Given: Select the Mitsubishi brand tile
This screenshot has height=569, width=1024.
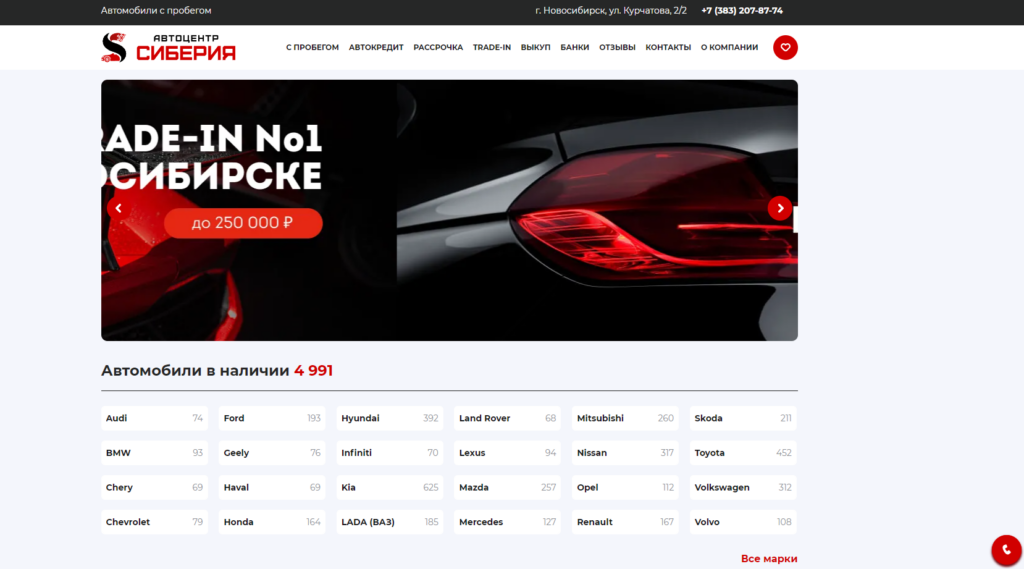Looking at the screenshot, I should [625, 418].
